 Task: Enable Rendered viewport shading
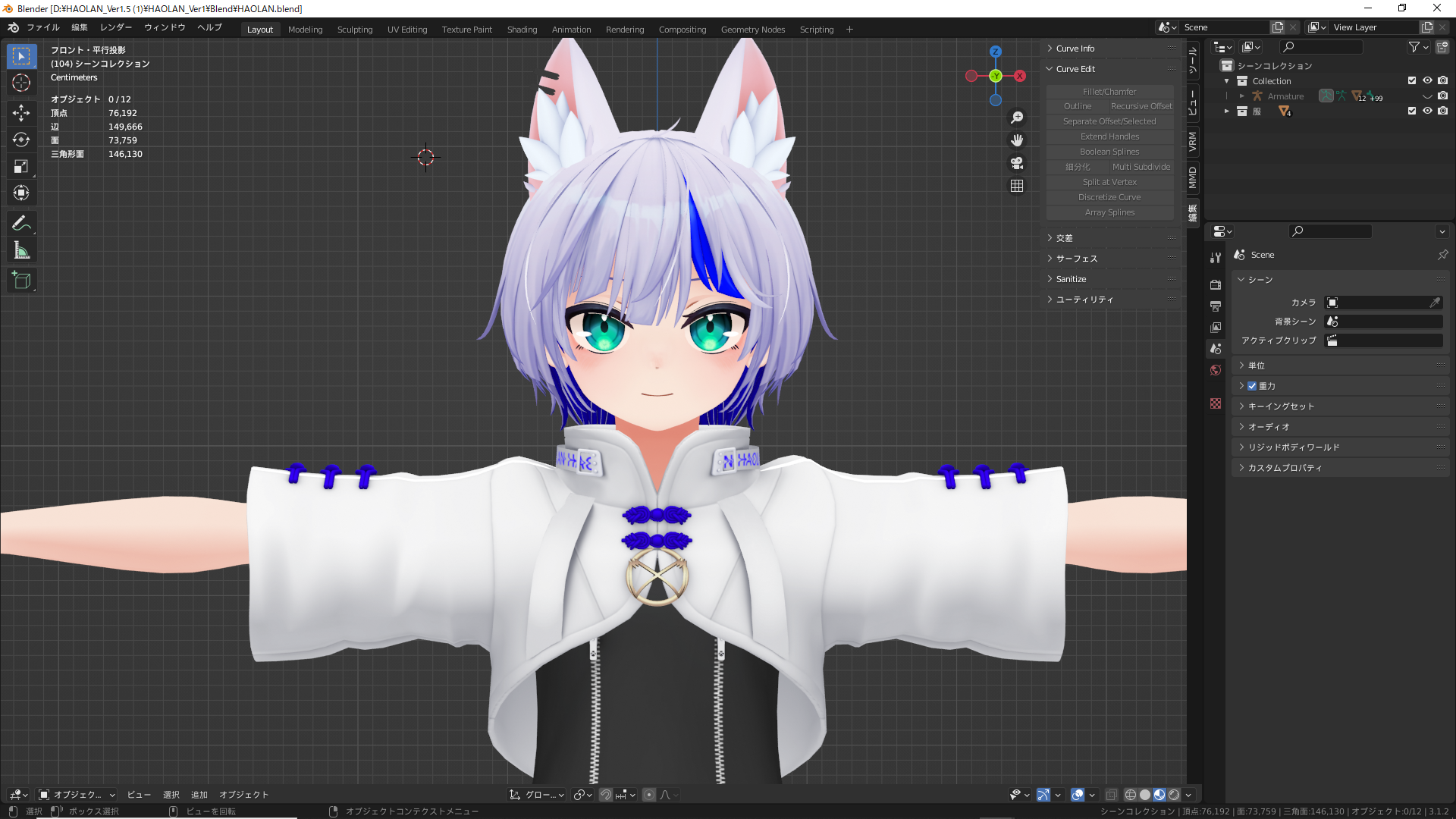[x=1173, y=795]
